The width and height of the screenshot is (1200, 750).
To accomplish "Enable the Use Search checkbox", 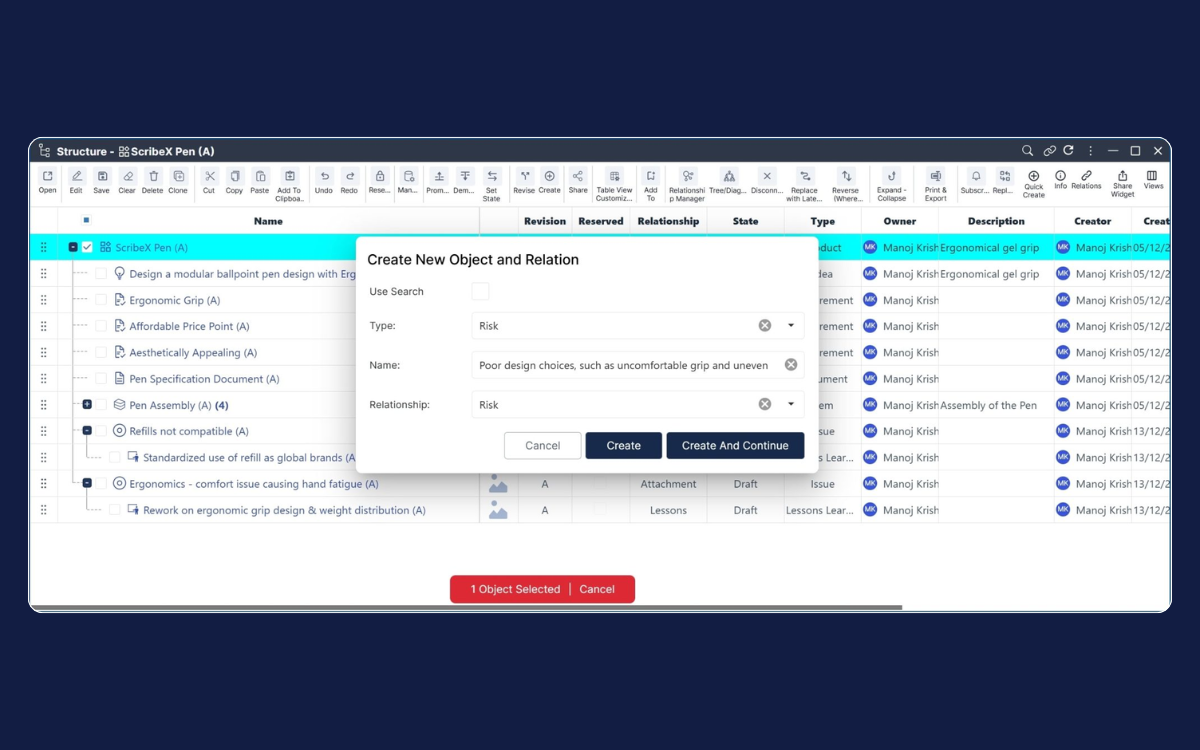I will 480,291.
